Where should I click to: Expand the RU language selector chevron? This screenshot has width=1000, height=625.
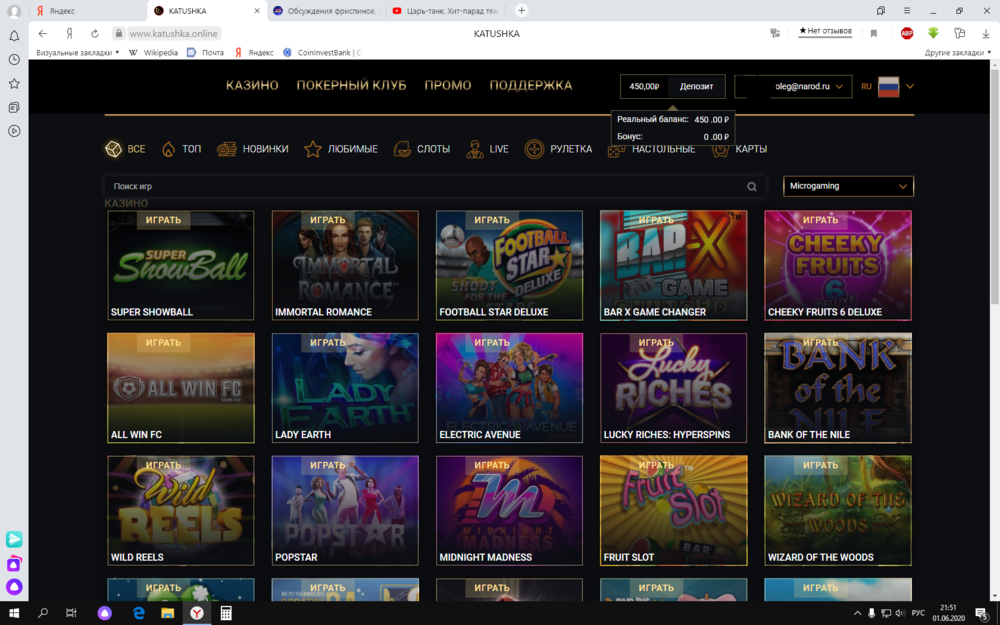coord(910,86)
